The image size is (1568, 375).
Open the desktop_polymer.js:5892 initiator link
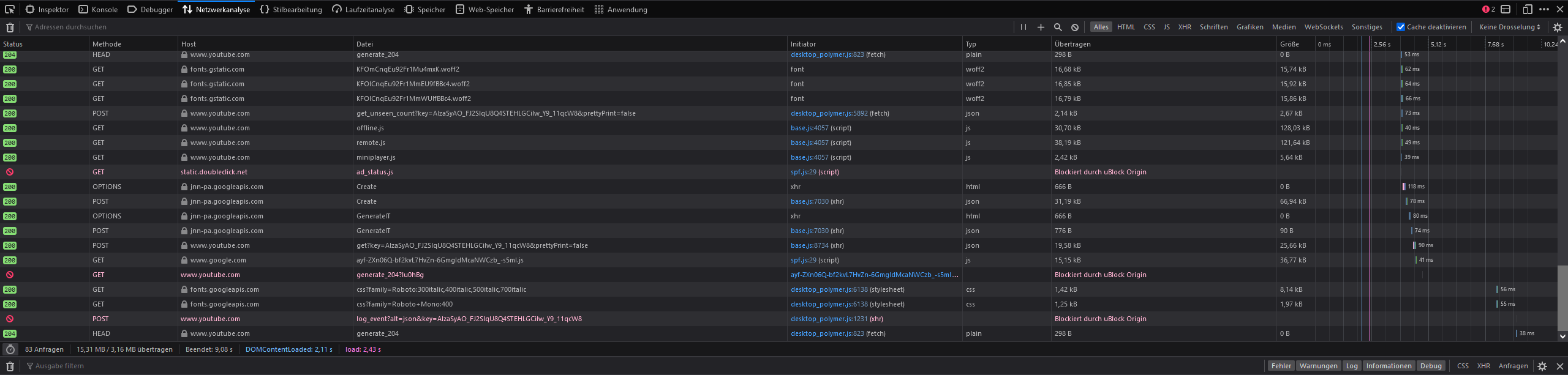pyautogui.click(x=827, y=113)
